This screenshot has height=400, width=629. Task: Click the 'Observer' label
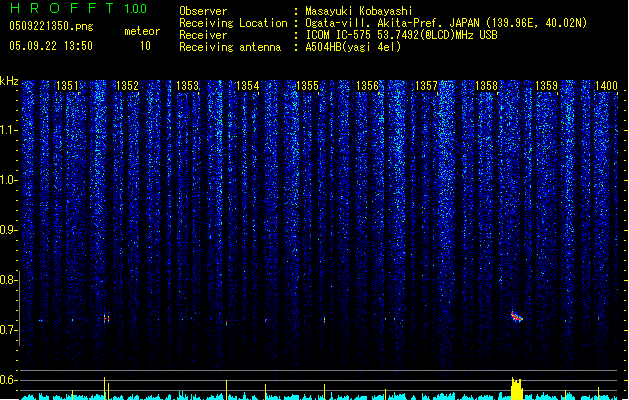pyautogui.click(x=203, y=11)
